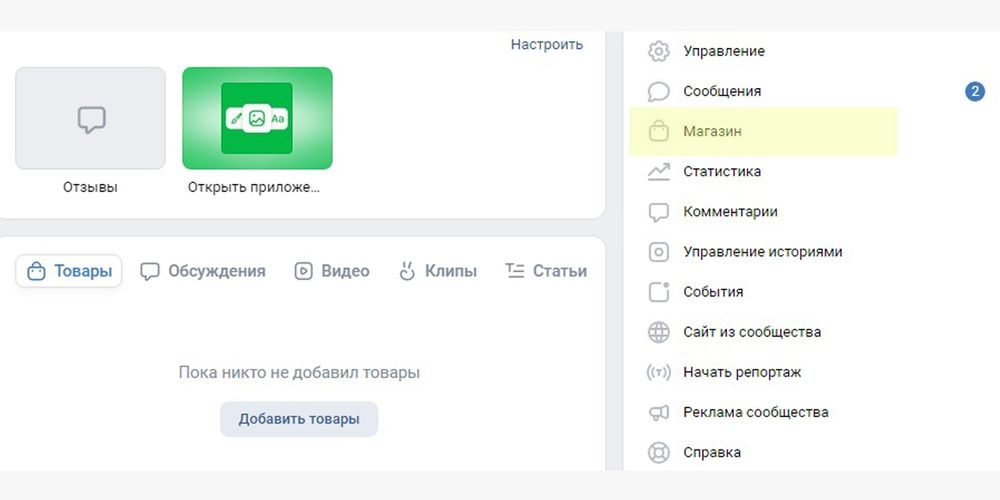The width and height of the screenshot is (1000, 500).
Task: Switch to the Клипы tab
Action: pyautogui.click(x=438, y=271)
